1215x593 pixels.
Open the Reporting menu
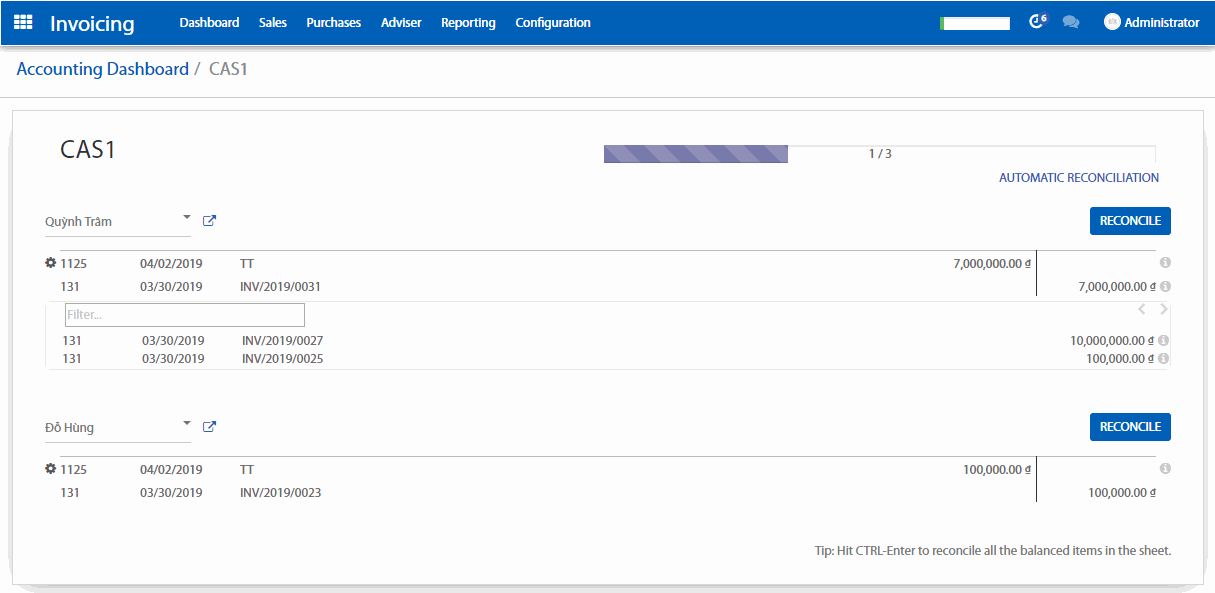[468, 22]
